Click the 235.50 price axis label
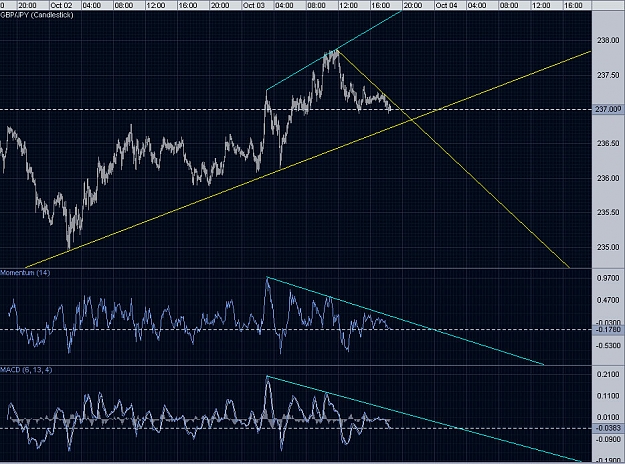The height and width of the screenshot is (464, 625). pos(608,212)
